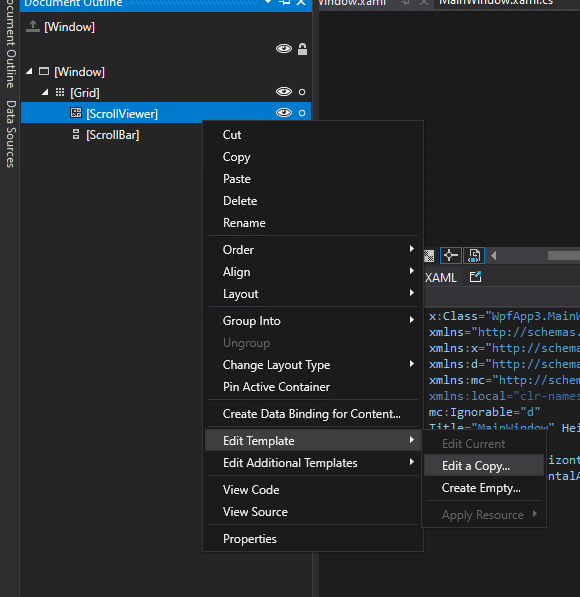Click the designer horizontal scrollbar left arrow
This screenshot has height=597, width=580.
[x=494, y=255]
